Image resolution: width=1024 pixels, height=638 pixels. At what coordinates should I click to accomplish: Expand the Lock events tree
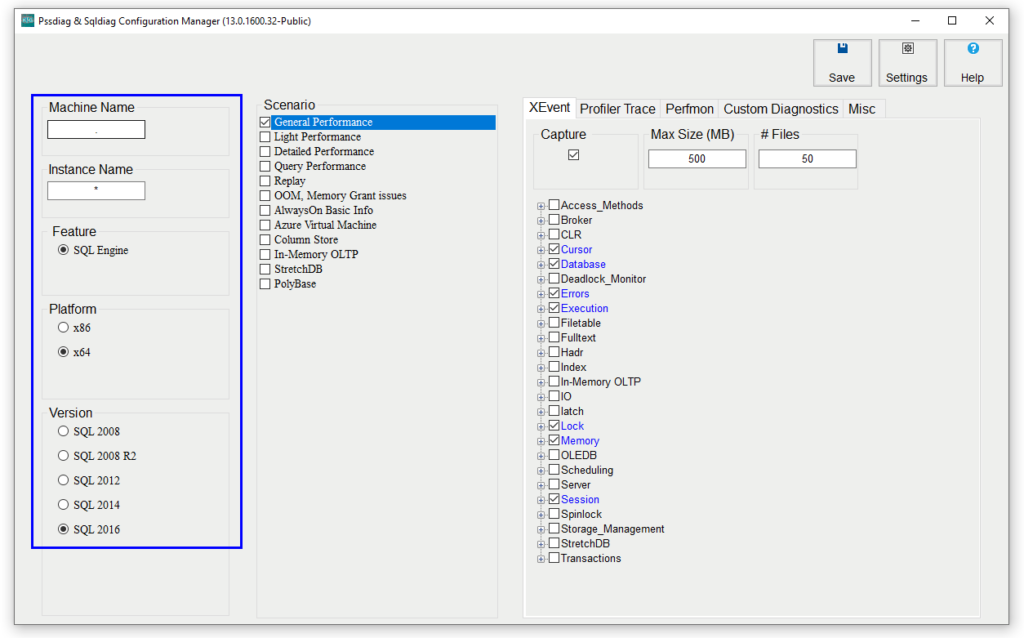(540, 425)
